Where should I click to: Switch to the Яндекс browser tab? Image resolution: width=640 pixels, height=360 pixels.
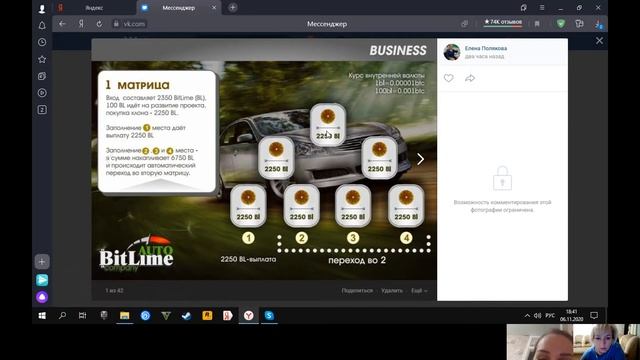tap(95, 8)
